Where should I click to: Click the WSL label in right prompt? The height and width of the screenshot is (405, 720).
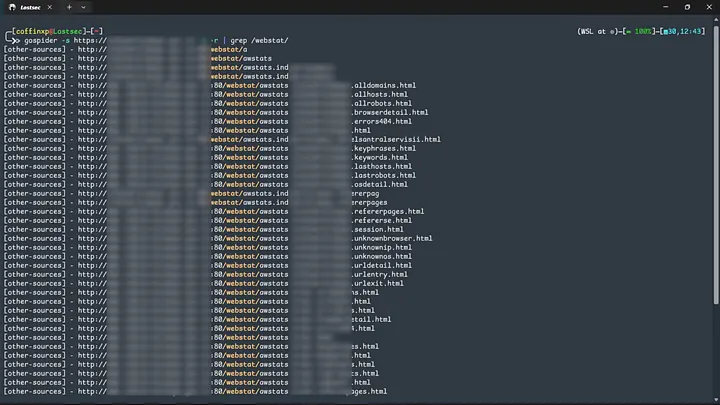[587, 31]
